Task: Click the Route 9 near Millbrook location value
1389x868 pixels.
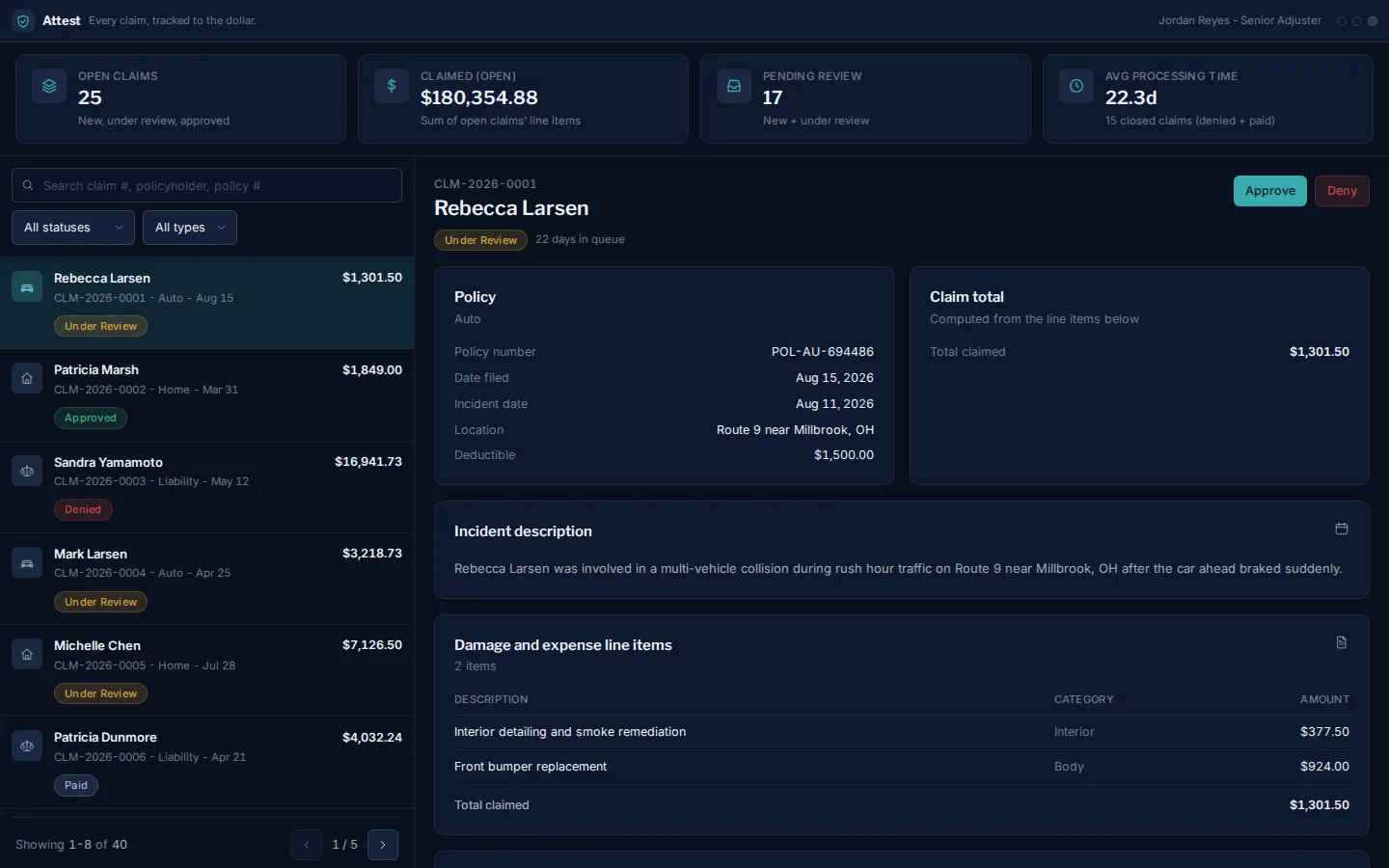Action: pyautogui.click(x=795, y=430)
